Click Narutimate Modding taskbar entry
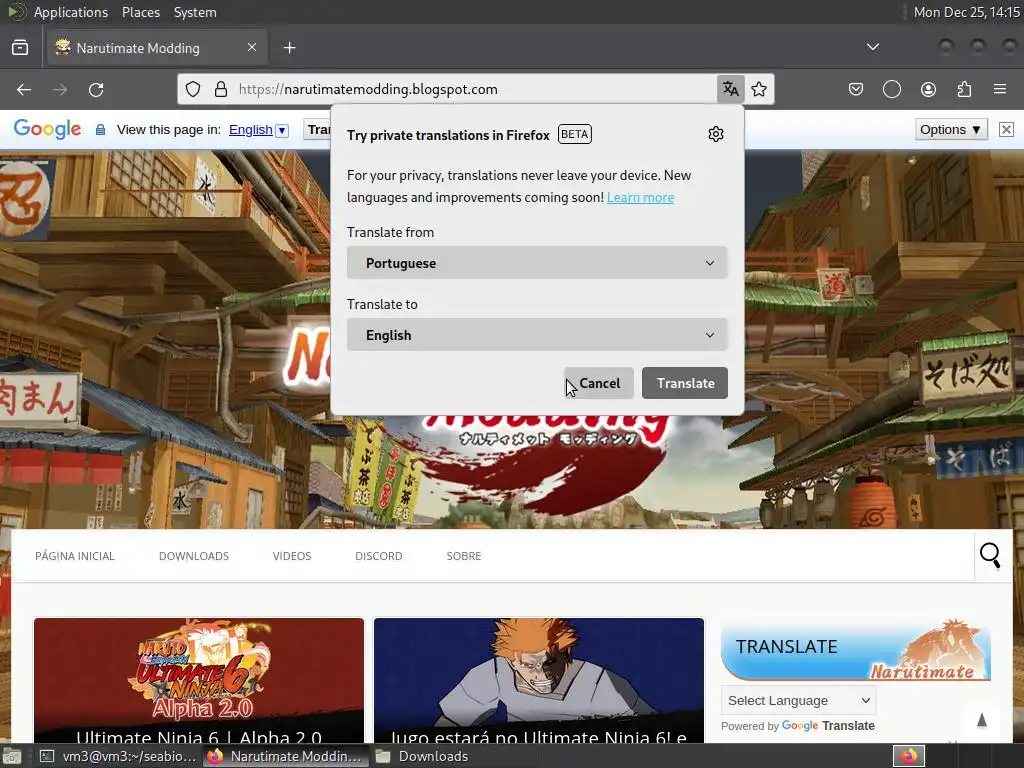 pos(285,756)
